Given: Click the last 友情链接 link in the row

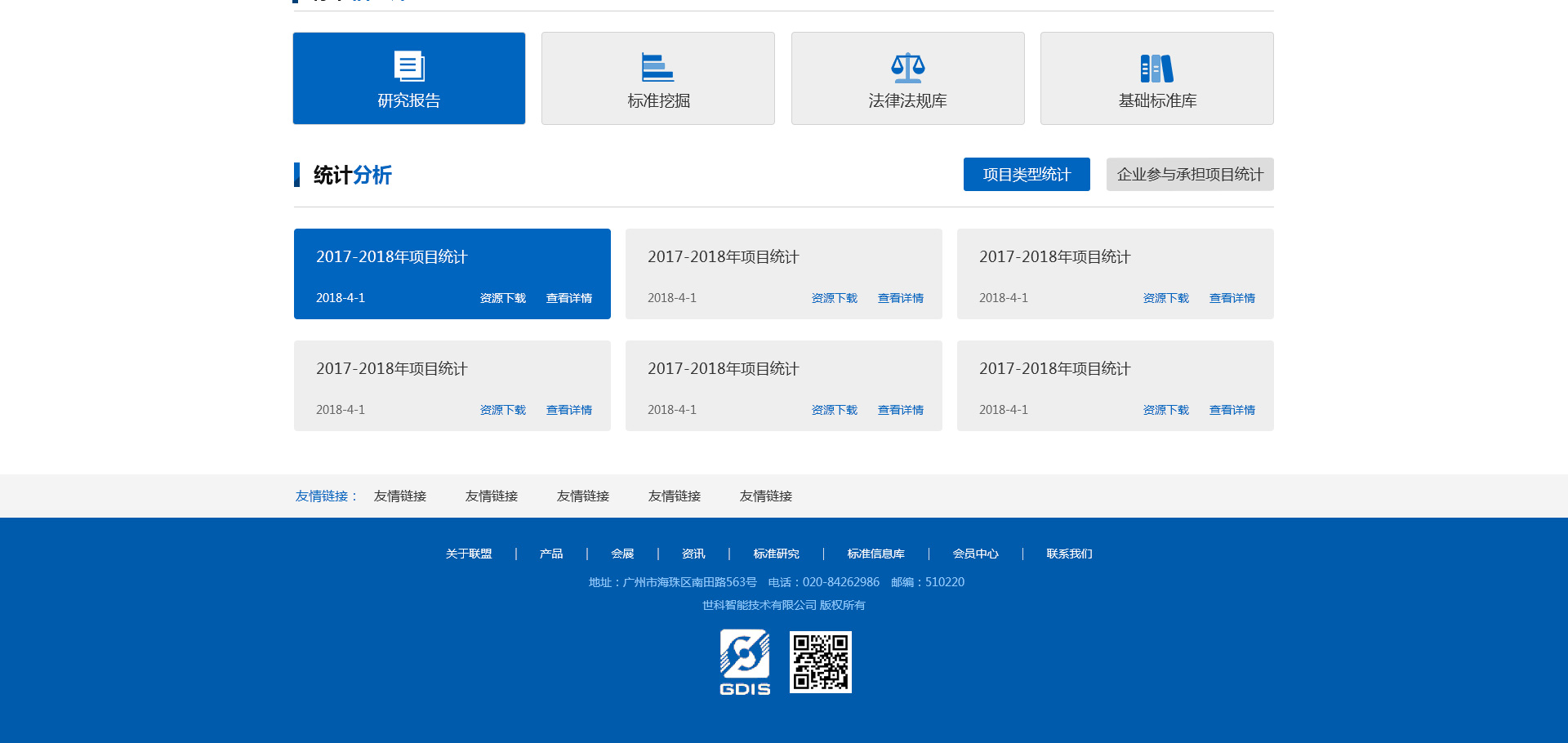Looking at the screenshot, I should (765, 496).
